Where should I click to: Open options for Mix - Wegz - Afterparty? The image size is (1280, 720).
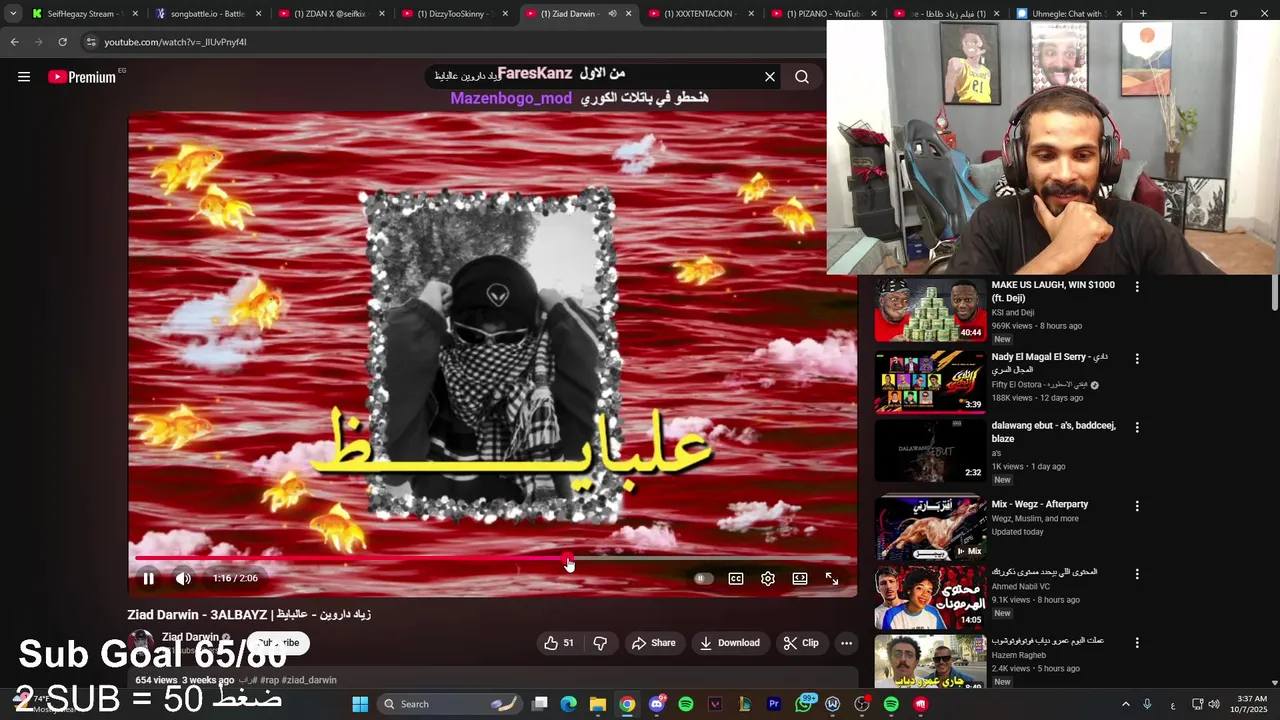(1136, 506)
